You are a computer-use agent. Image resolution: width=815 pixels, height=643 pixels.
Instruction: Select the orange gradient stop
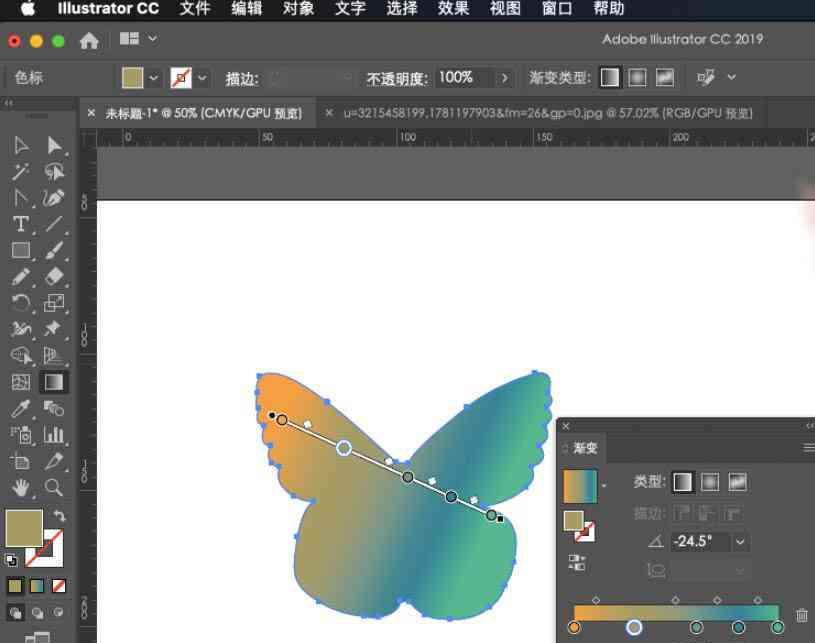[574, 628]
